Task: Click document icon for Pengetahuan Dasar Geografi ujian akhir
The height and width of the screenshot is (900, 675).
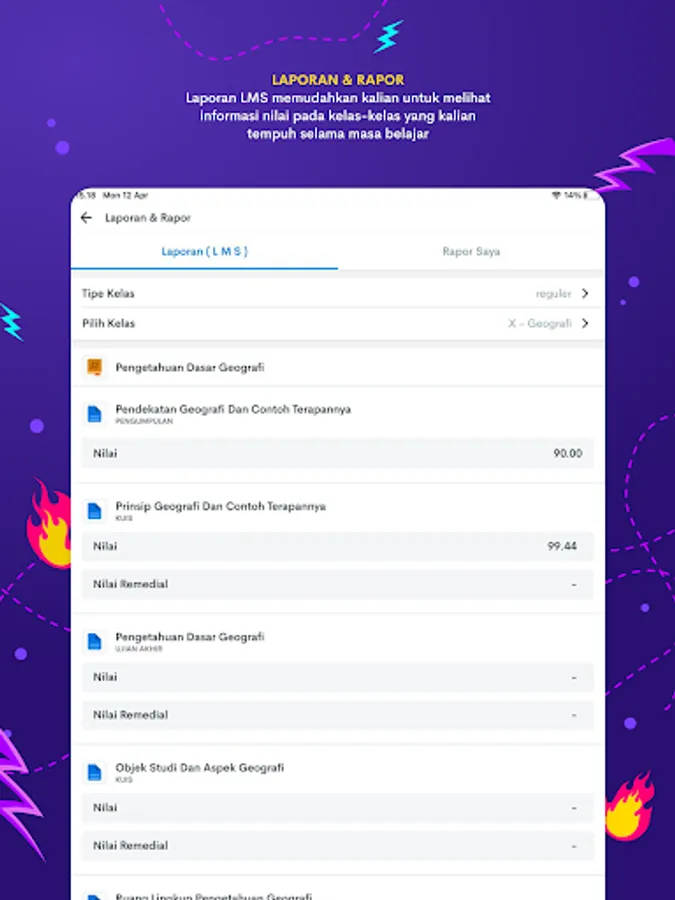Action: pyautogui.click(x=94, y=642)
